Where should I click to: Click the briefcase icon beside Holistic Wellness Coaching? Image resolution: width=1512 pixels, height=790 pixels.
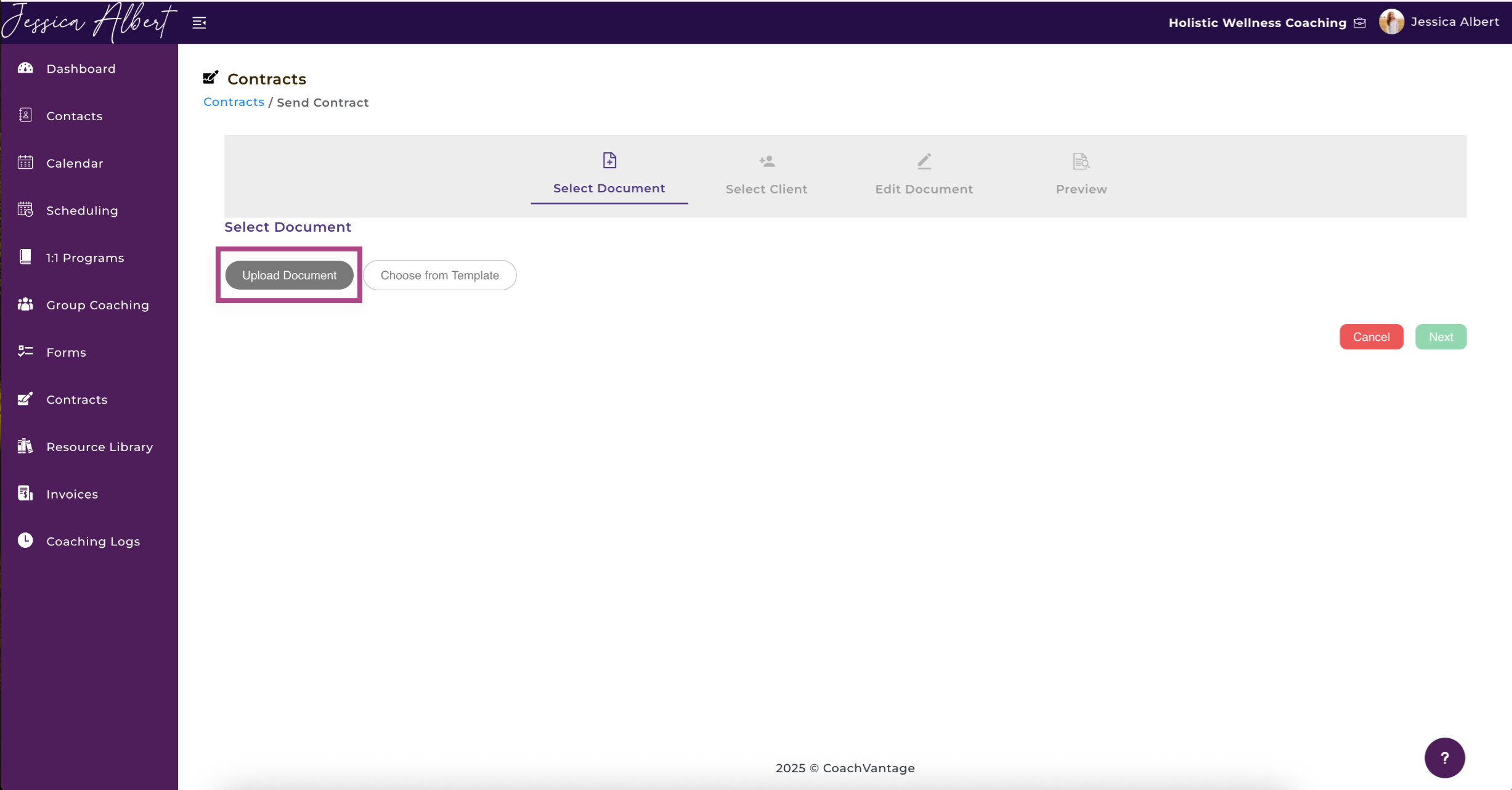pyautogui.click(x=1360, y=23)
